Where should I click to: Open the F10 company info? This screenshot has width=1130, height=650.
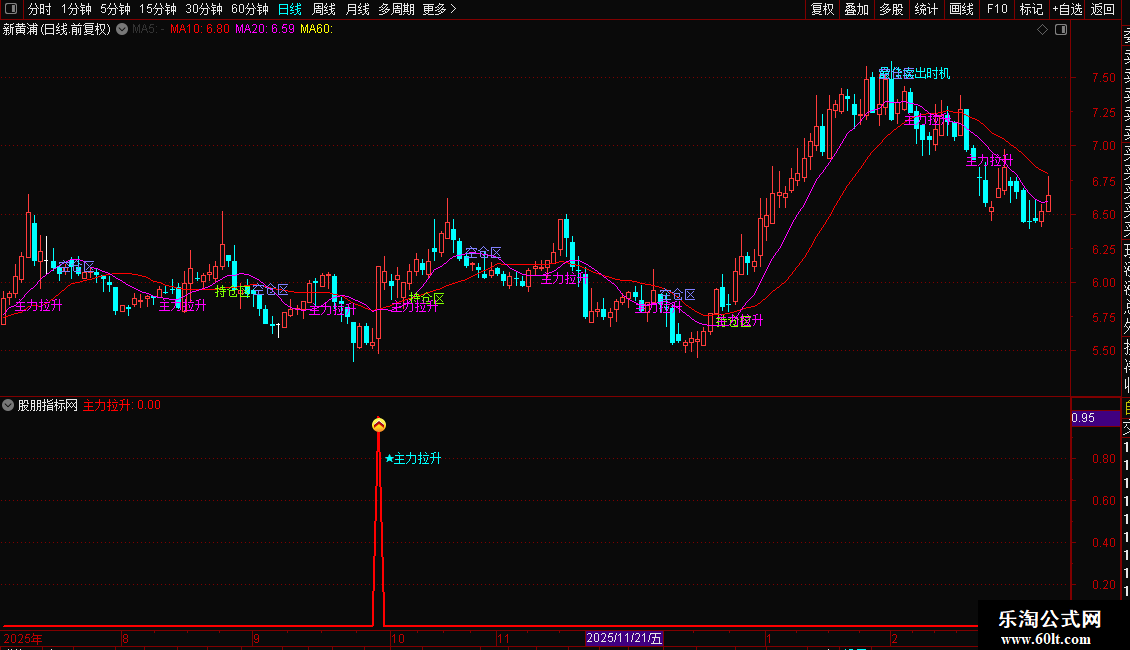(997, 9)
